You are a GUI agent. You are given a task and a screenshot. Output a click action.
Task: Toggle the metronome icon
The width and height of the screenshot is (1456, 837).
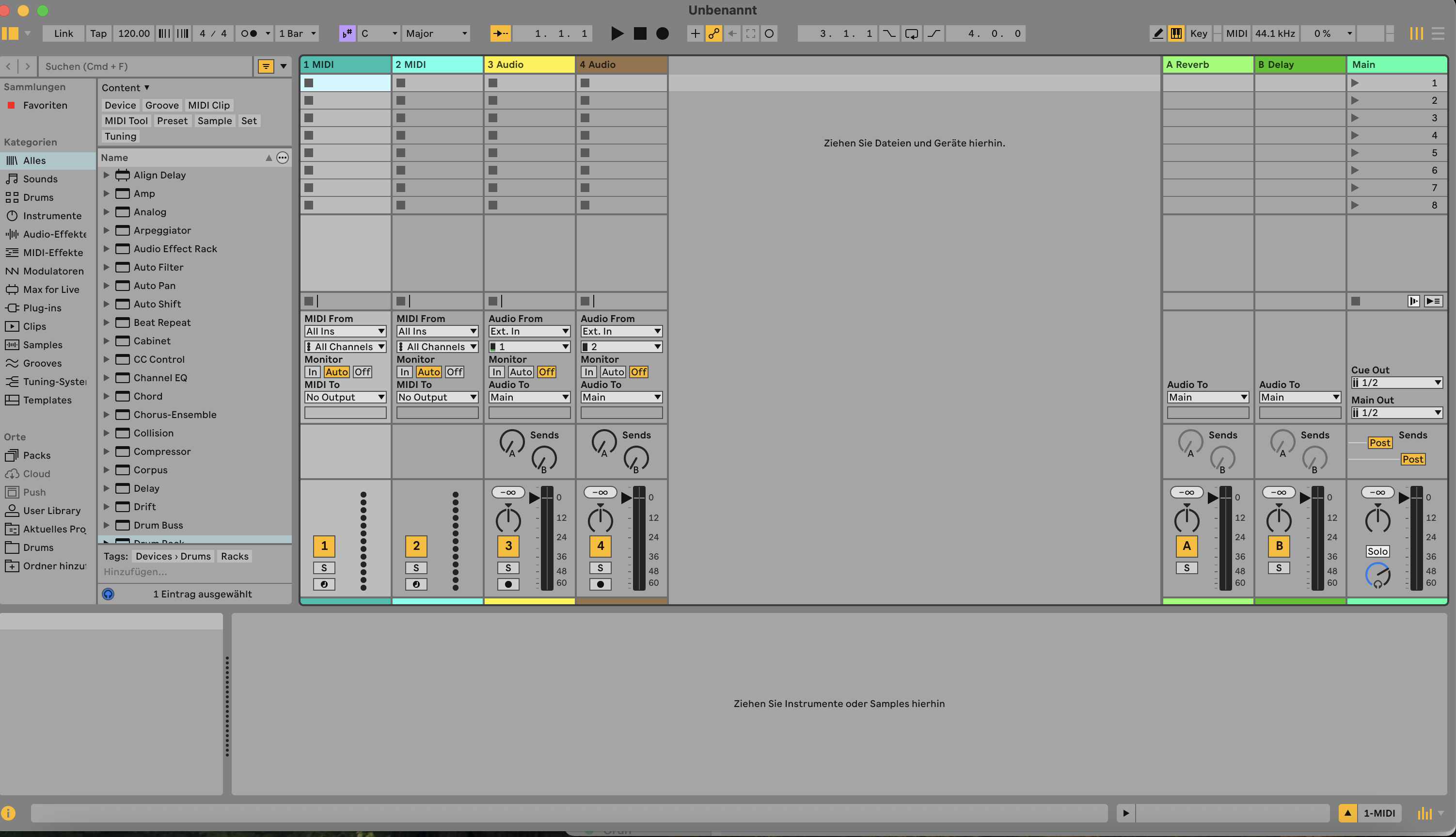(249, 33)
